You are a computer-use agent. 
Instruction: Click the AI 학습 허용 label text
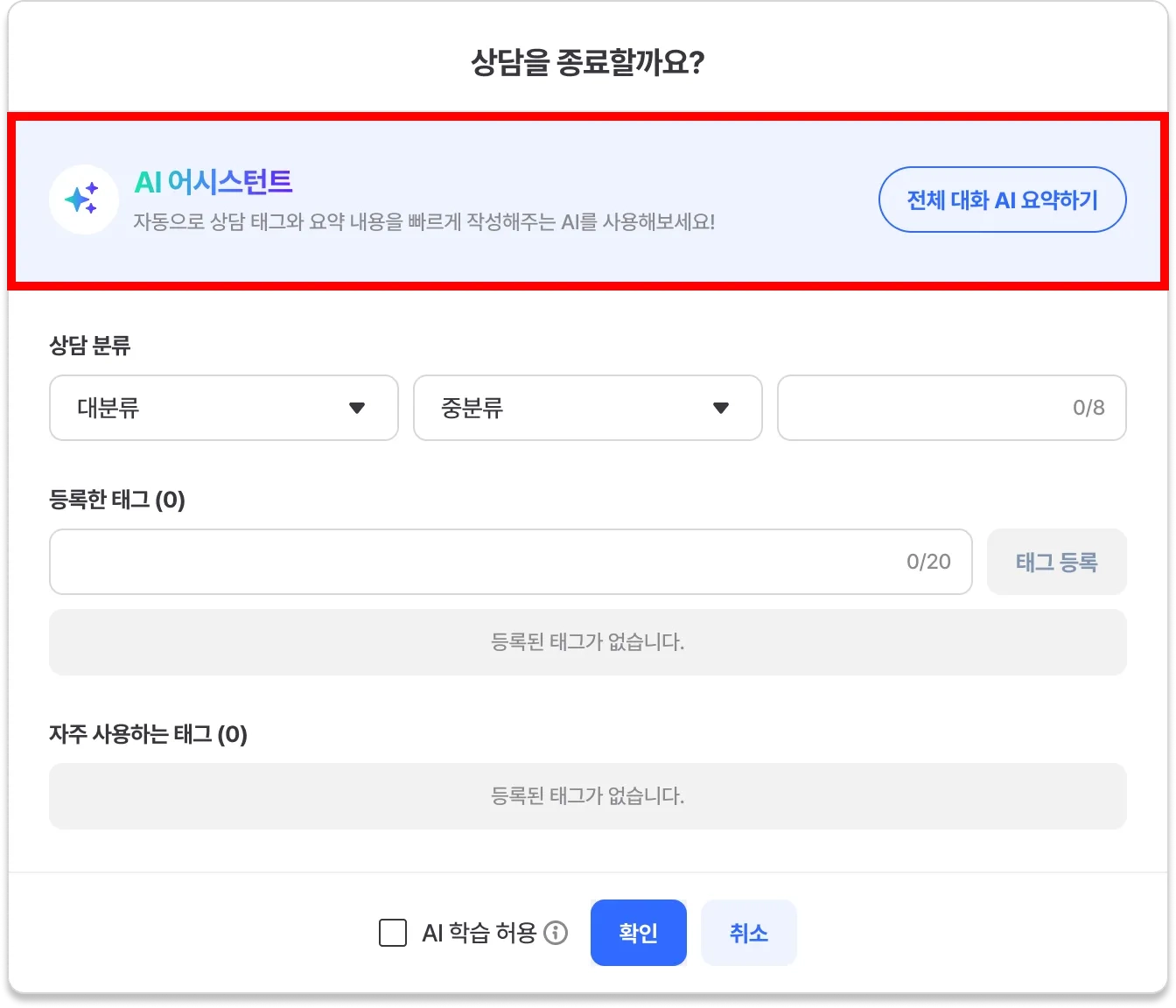479,933
